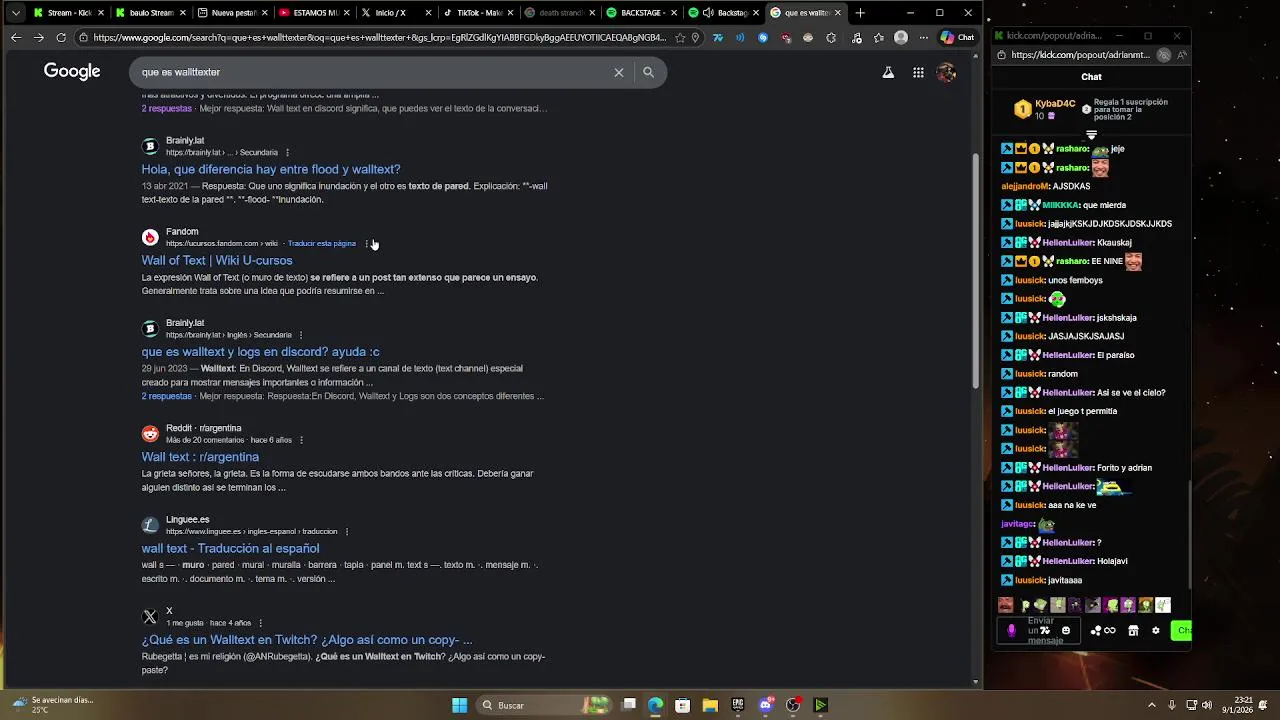Open 'wall text - Traducción al español' result
The width and height of the screenshot is (1280, 720).
pos(230,548)
